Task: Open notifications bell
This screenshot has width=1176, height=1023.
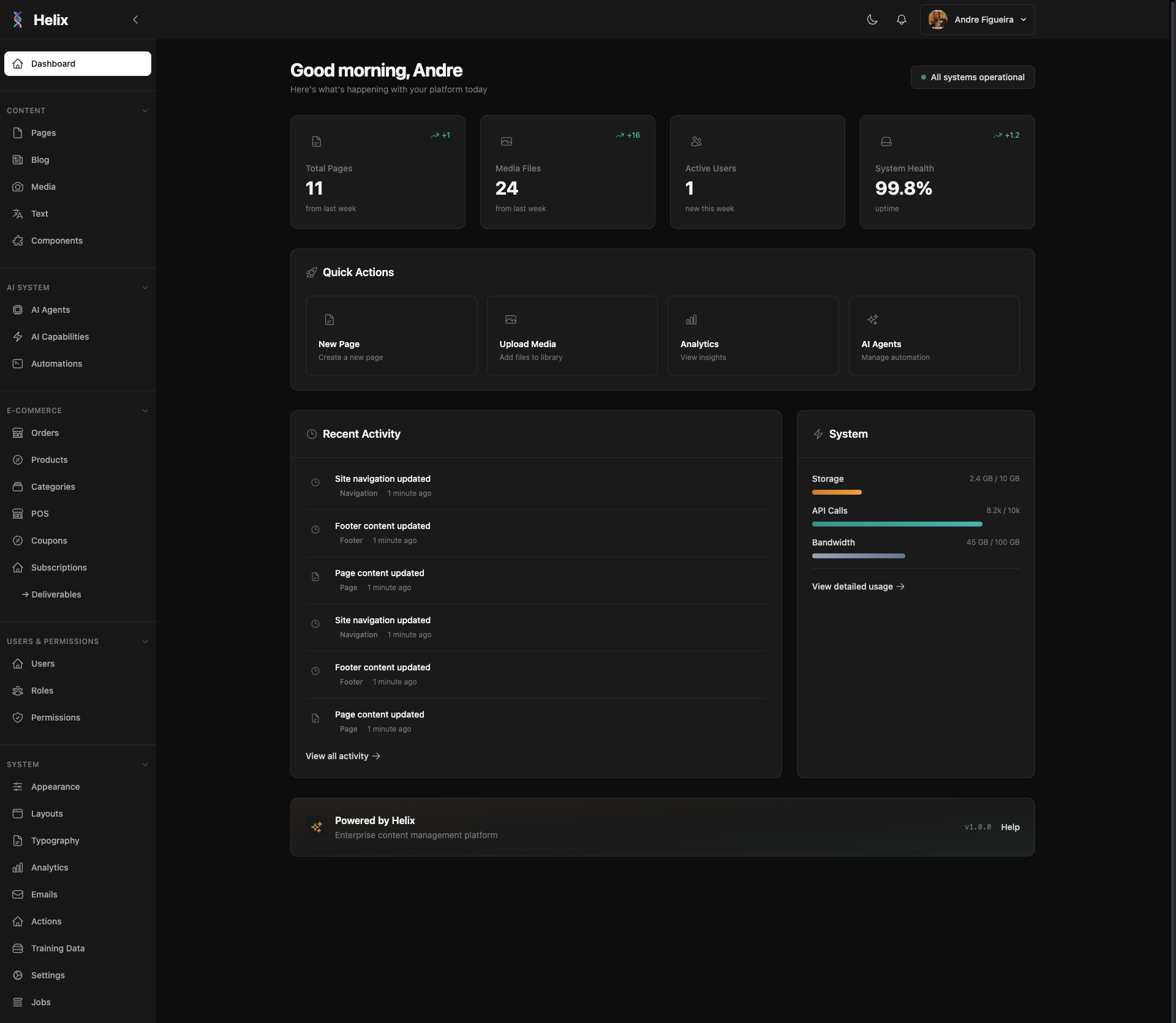Action: [902, 20]
